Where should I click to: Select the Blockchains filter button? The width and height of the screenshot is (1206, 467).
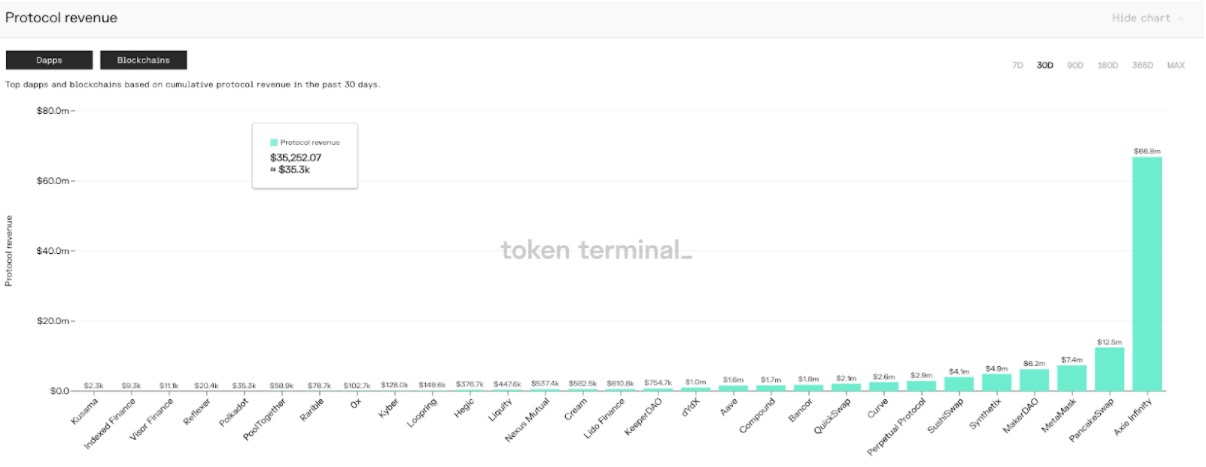(x=144, y=60)
